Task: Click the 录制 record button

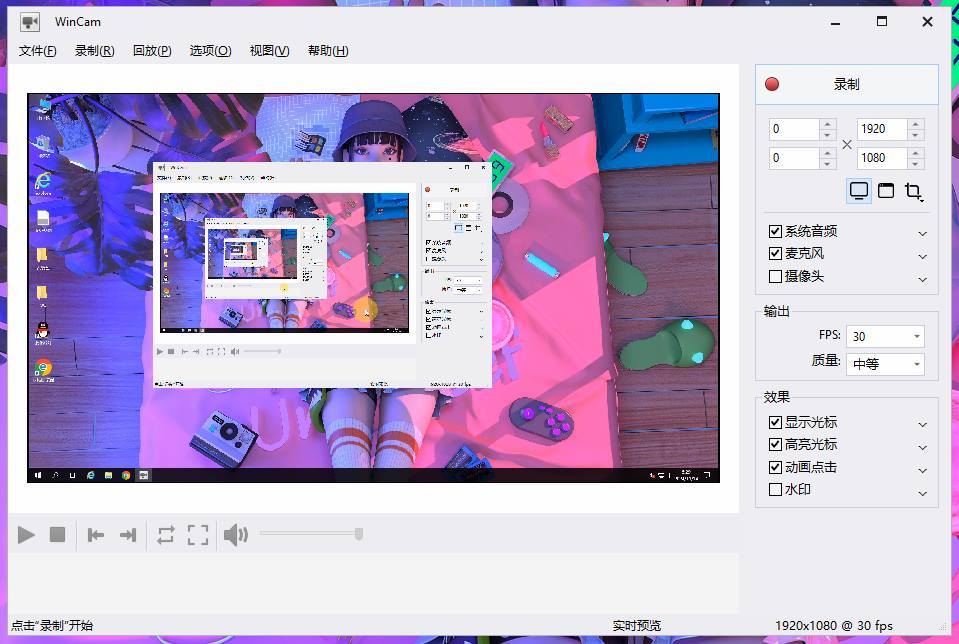Action: [x=846, y=85]
